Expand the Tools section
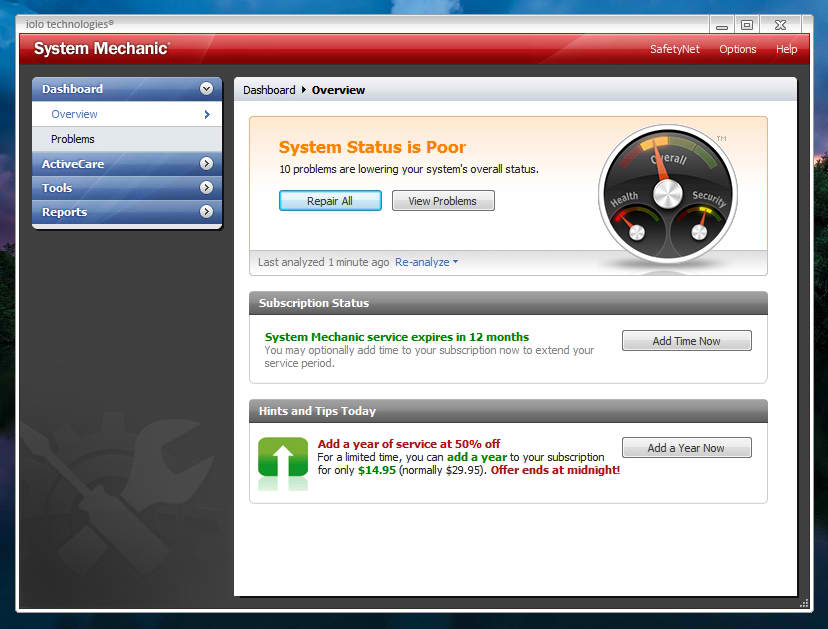828x629 pixels. [x=207, y=188]
